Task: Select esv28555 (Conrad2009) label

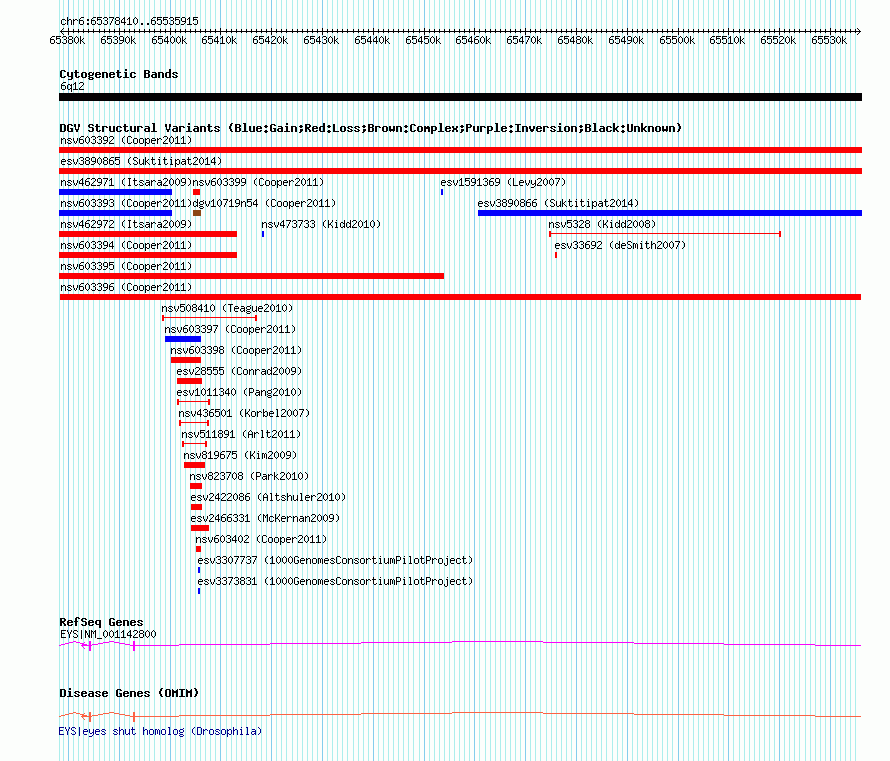Action: (239, 371)
